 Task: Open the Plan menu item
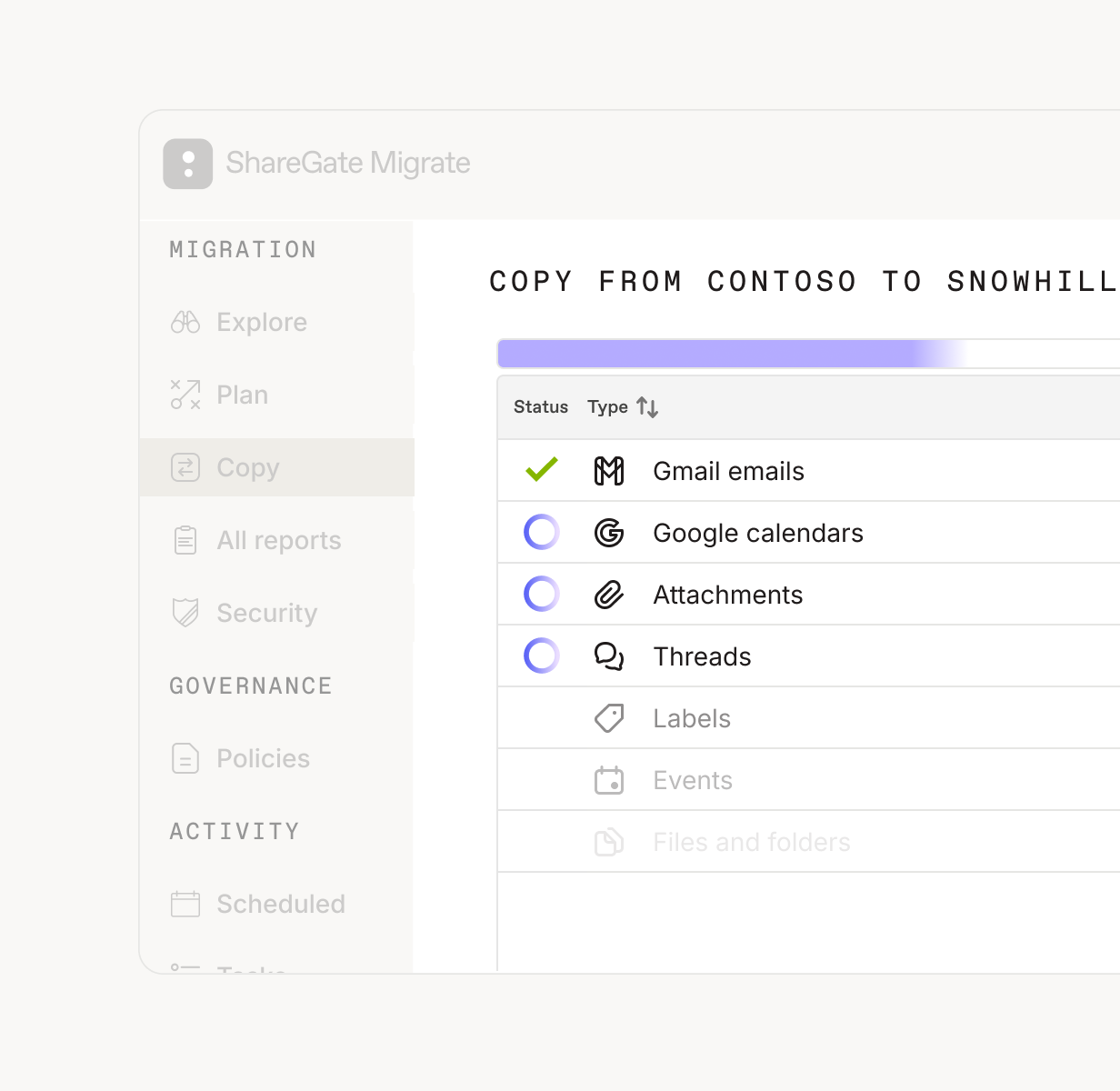(277, 395)
